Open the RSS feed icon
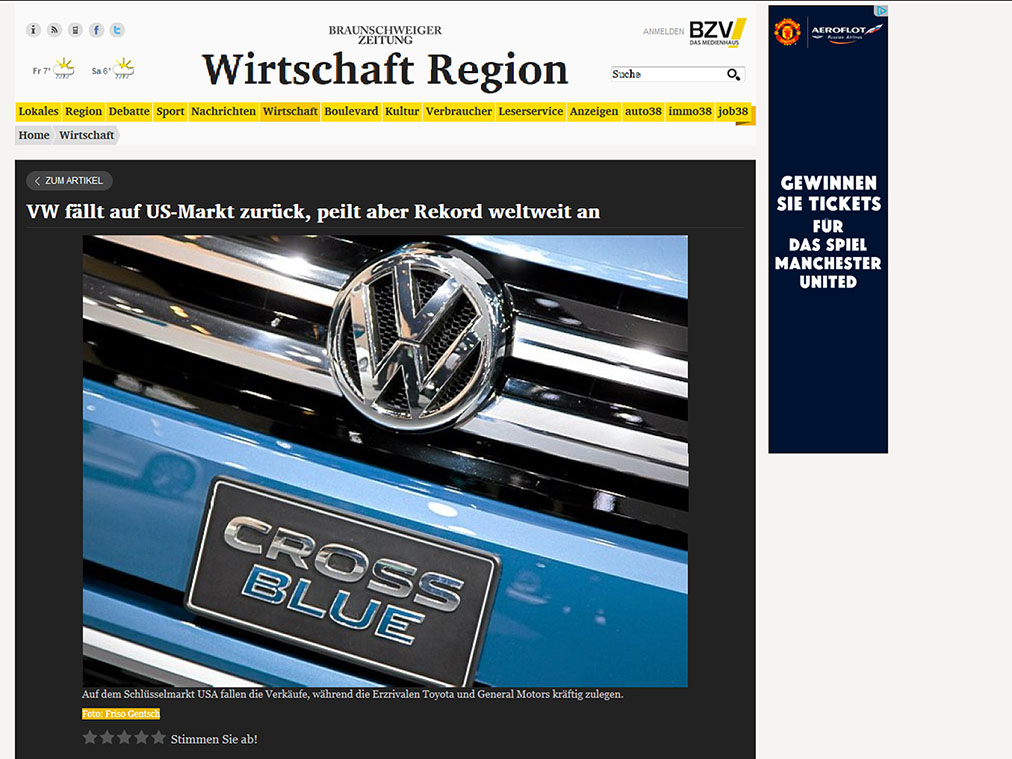1012x759 pixels. pyautogui.click(x=55, y=30)
